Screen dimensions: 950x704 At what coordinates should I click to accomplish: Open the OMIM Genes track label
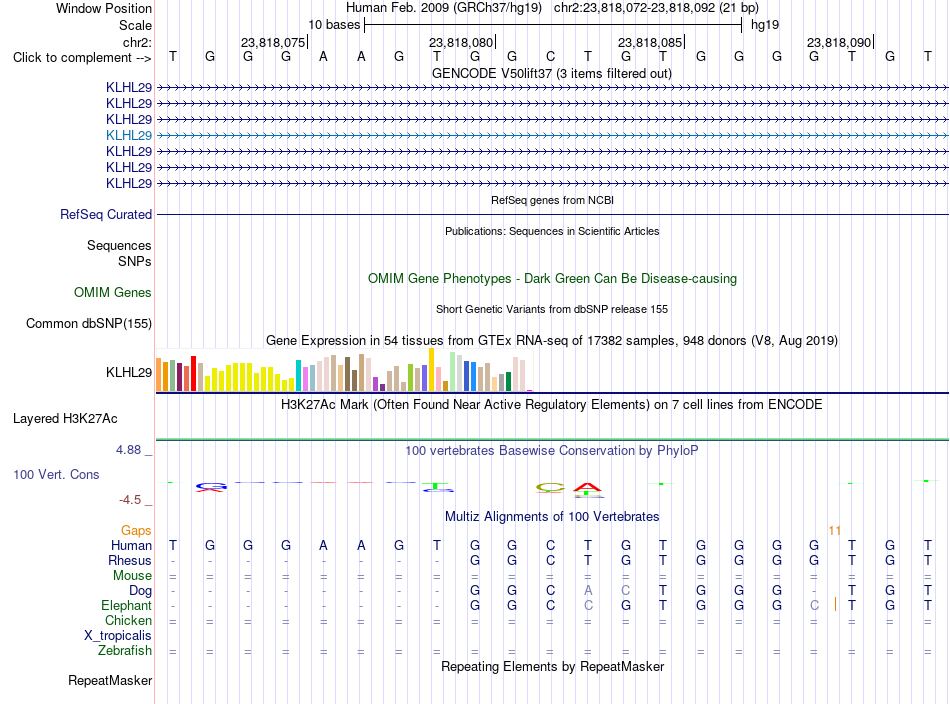(113, 293)
